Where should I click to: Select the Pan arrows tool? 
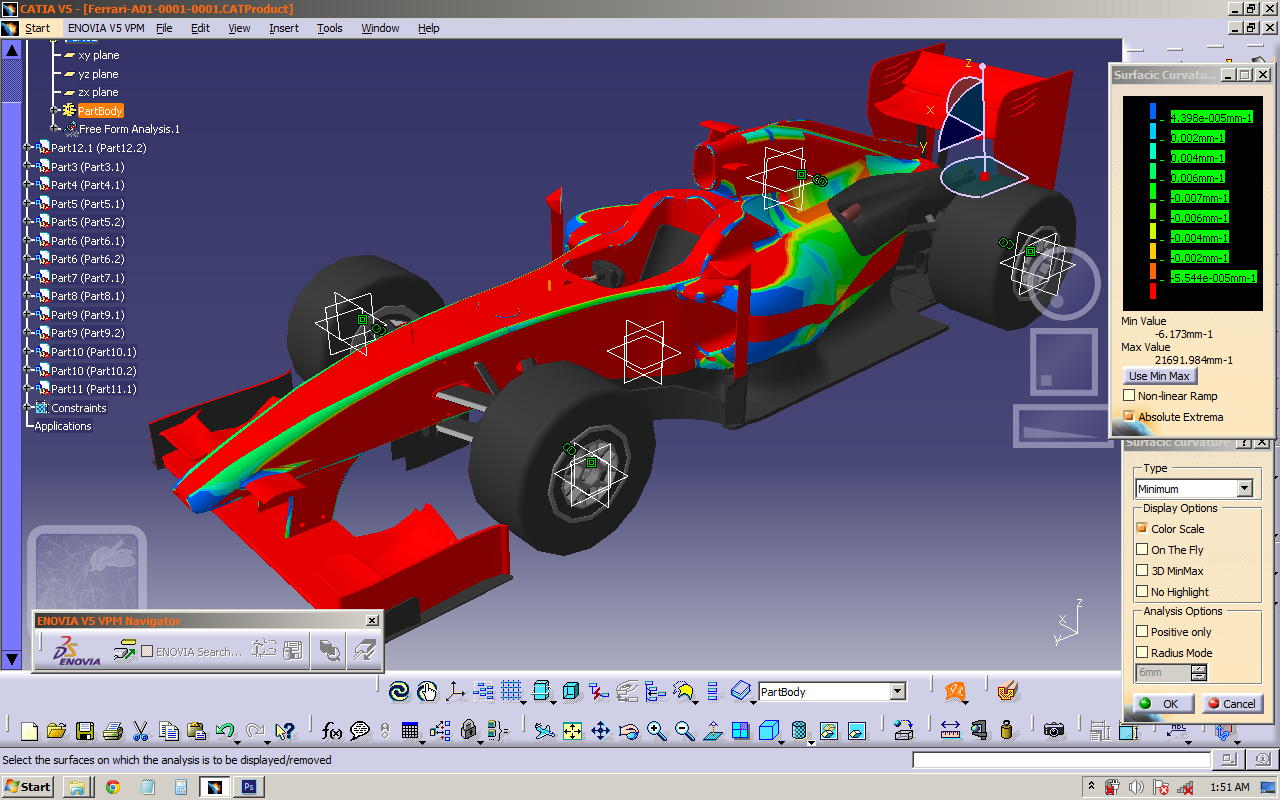click(x=600, y=731)
